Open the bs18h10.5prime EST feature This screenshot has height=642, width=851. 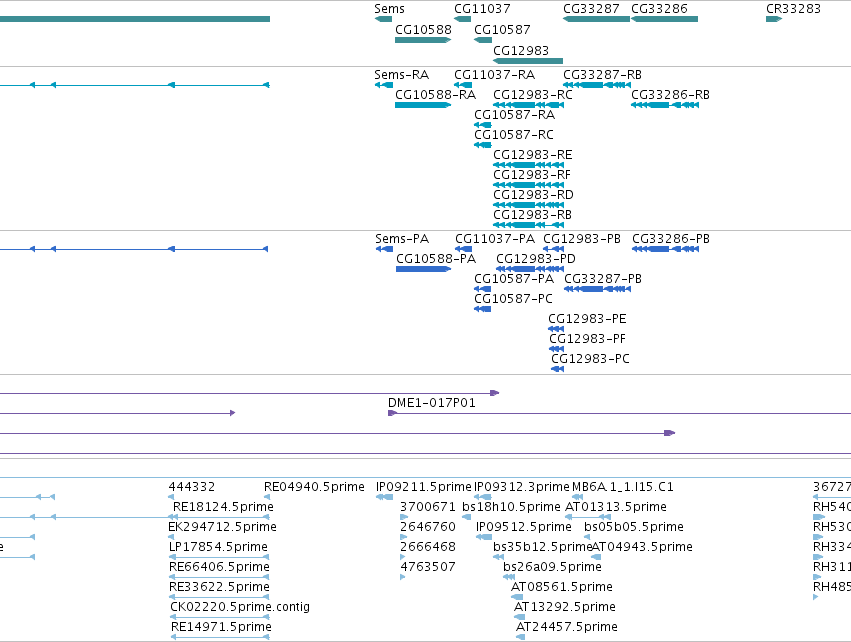click(x=466, y=517)
